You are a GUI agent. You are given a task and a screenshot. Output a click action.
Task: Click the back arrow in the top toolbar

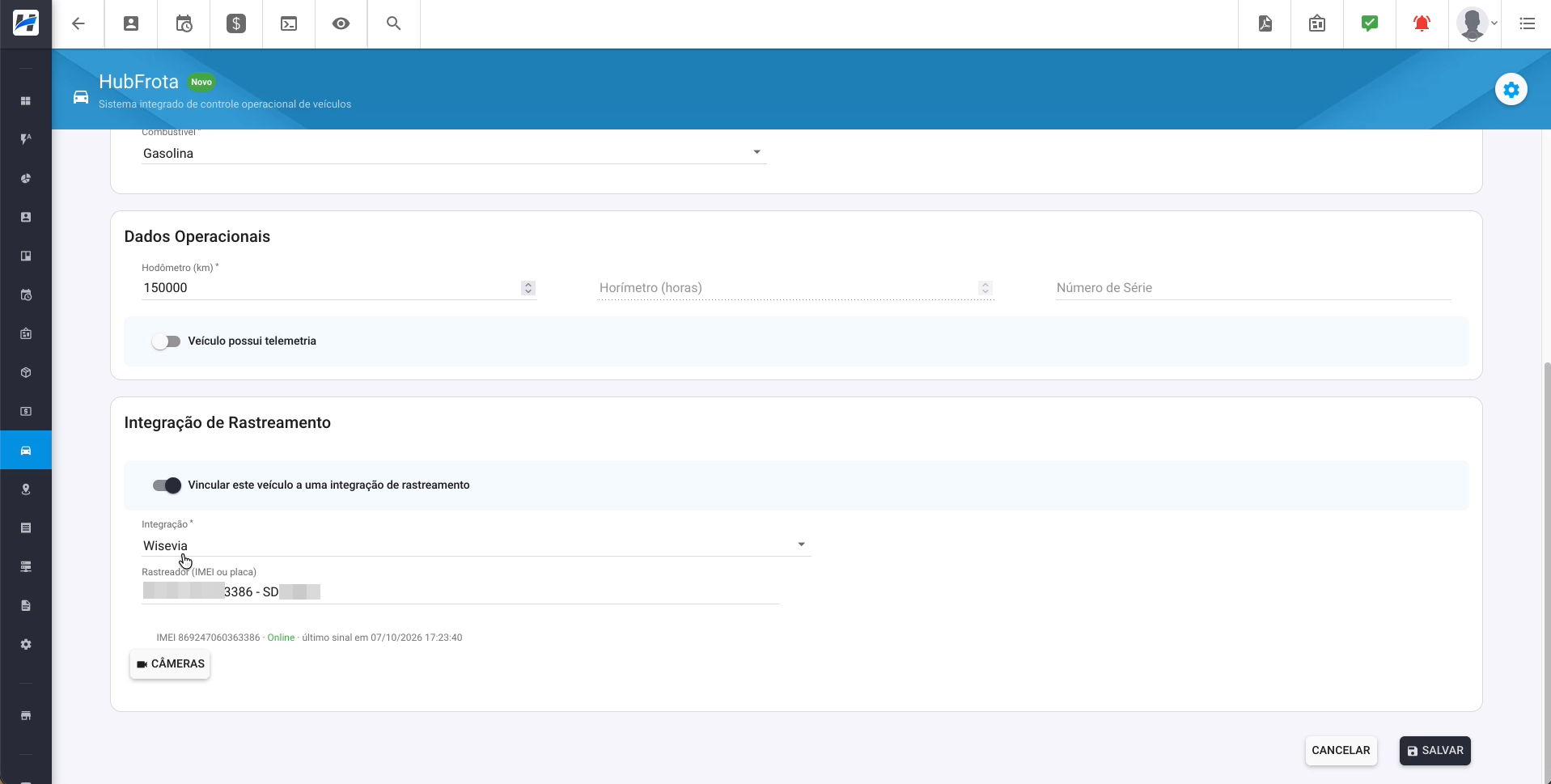coord(78,23)
